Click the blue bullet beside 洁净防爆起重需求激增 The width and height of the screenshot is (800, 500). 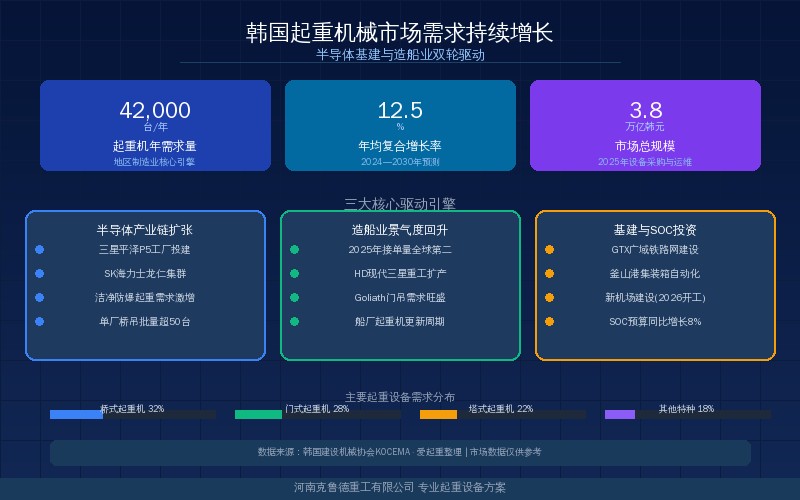click(39, 297)
